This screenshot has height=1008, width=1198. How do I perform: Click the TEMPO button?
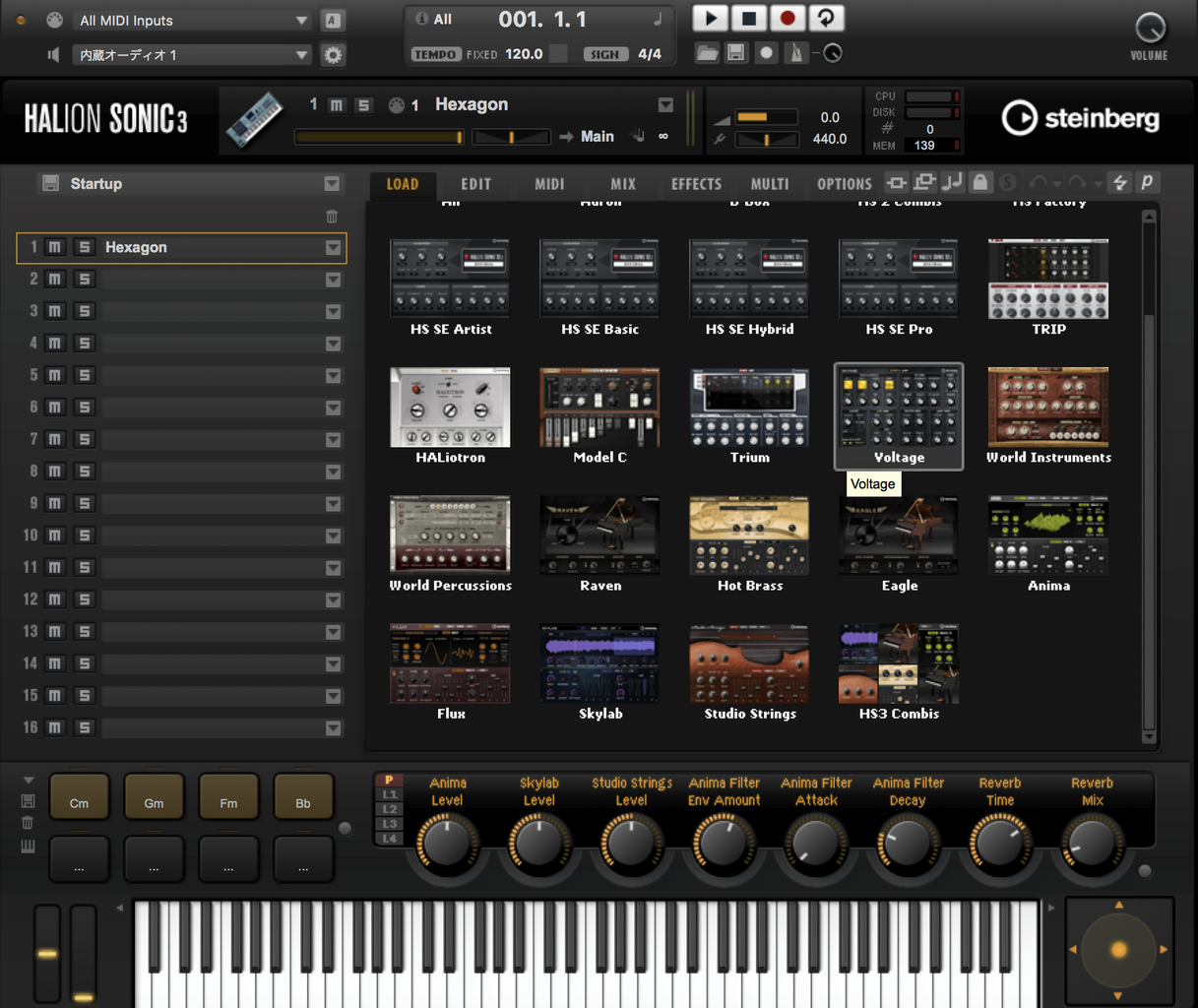click(x=435, y=54)
